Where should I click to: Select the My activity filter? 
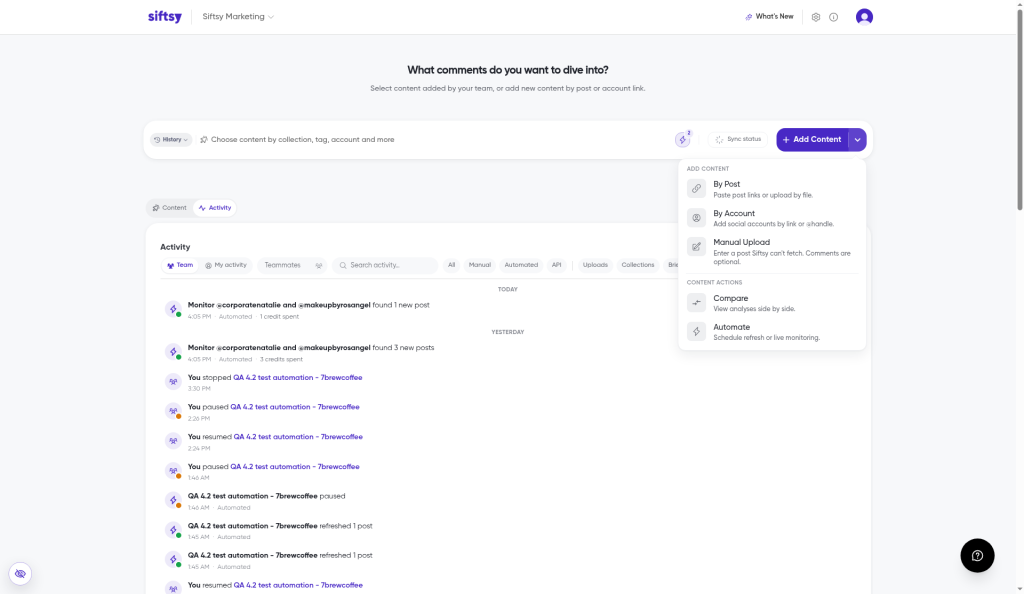pos(226,265)
